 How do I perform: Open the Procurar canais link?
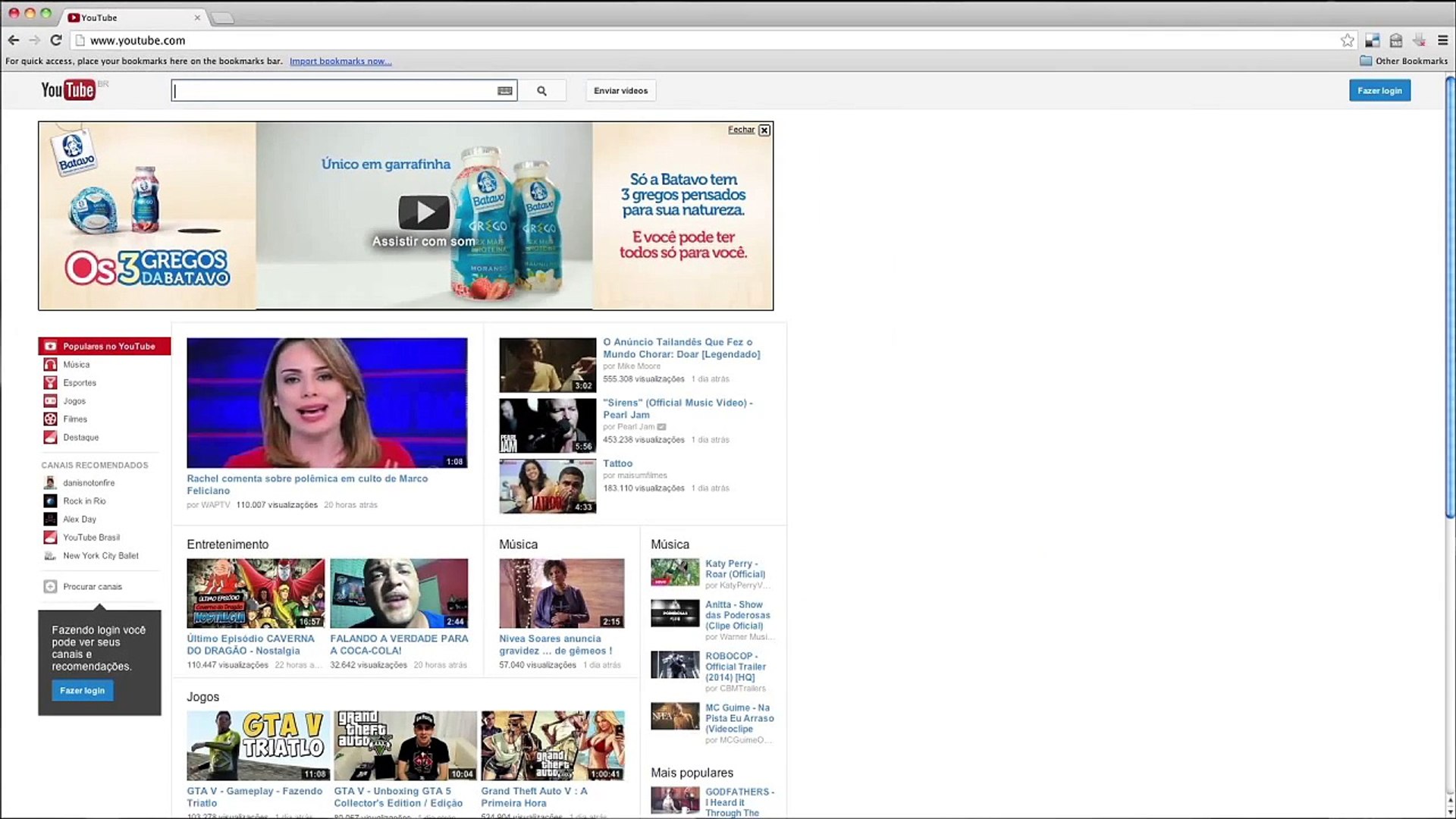click(93, 587)
